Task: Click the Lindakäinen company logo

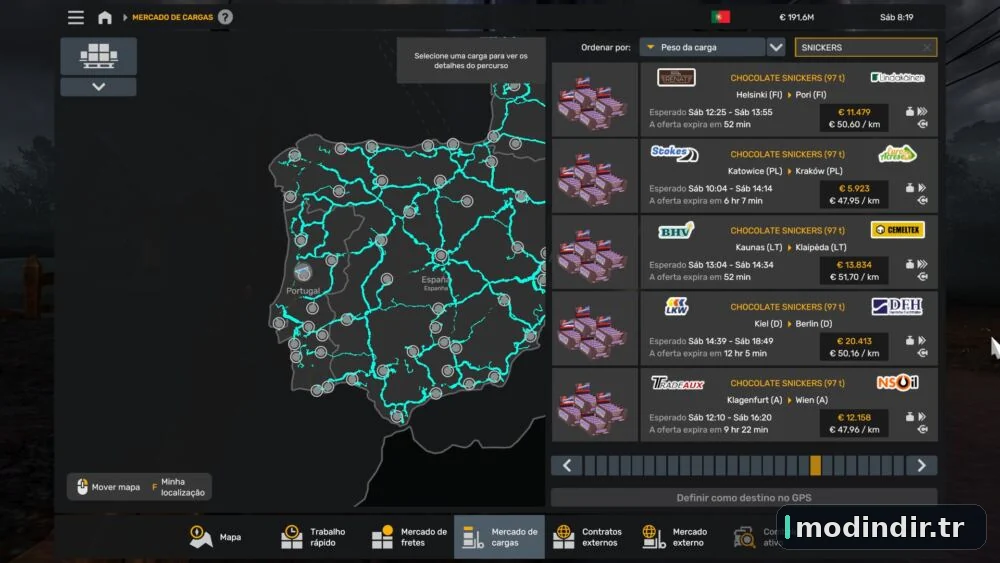Action: 897,77
